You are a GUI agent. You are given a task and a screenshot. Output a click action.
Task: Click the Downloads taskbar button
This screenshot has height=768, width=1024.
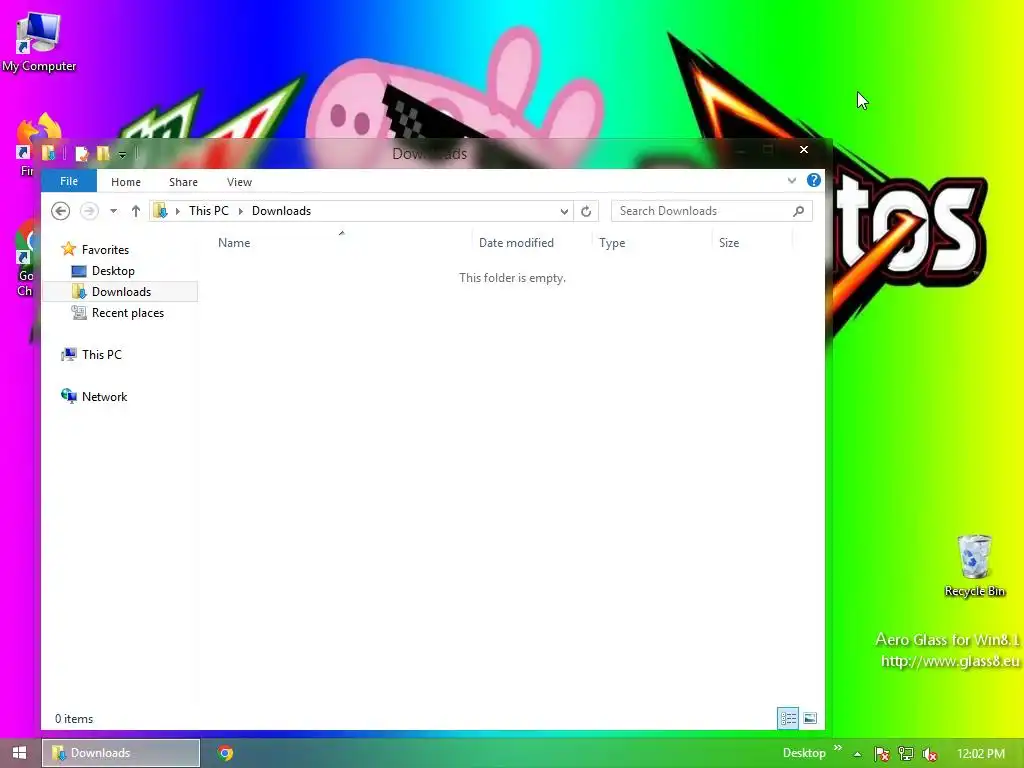[x=121, y=753]
